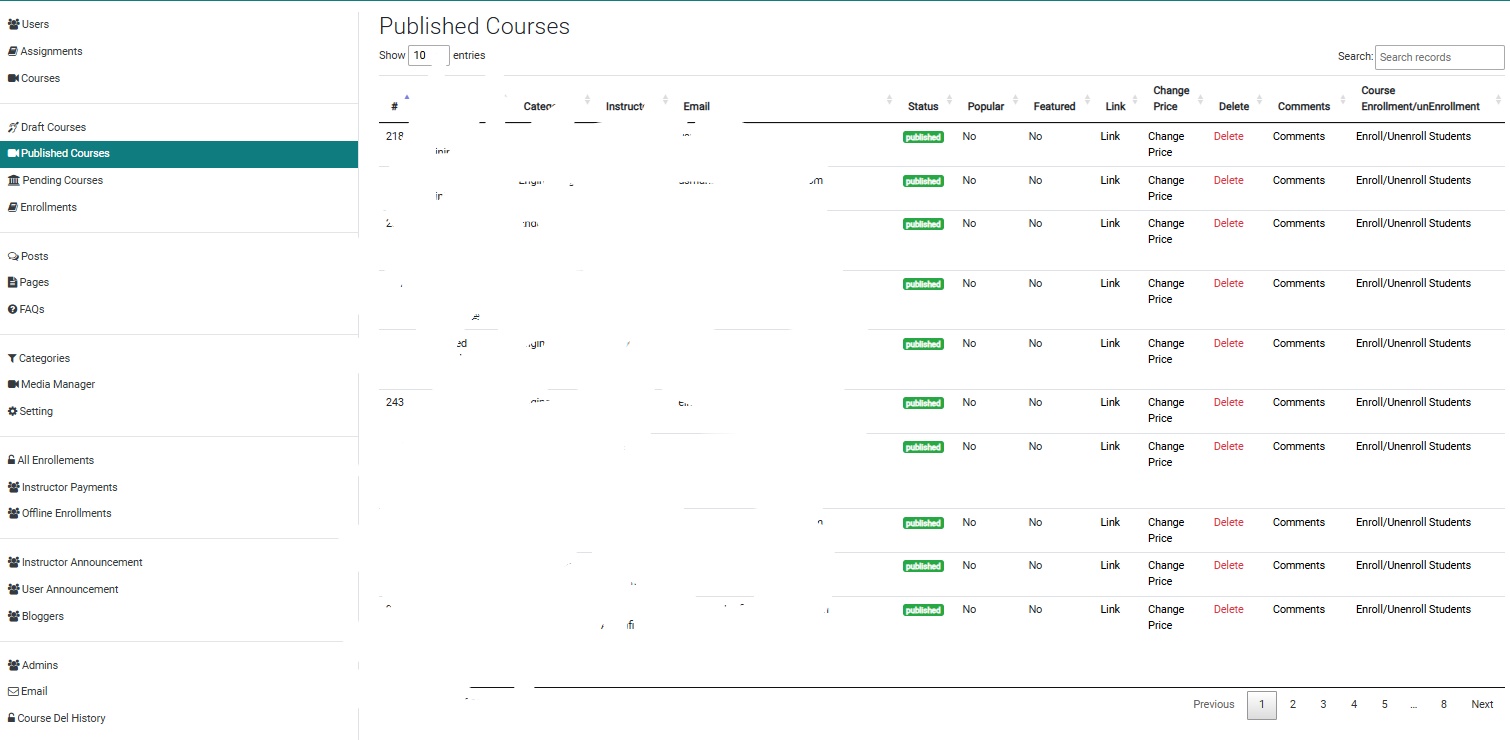
Task: Click the Courses camera icon
Action: (x=13, y=78)
